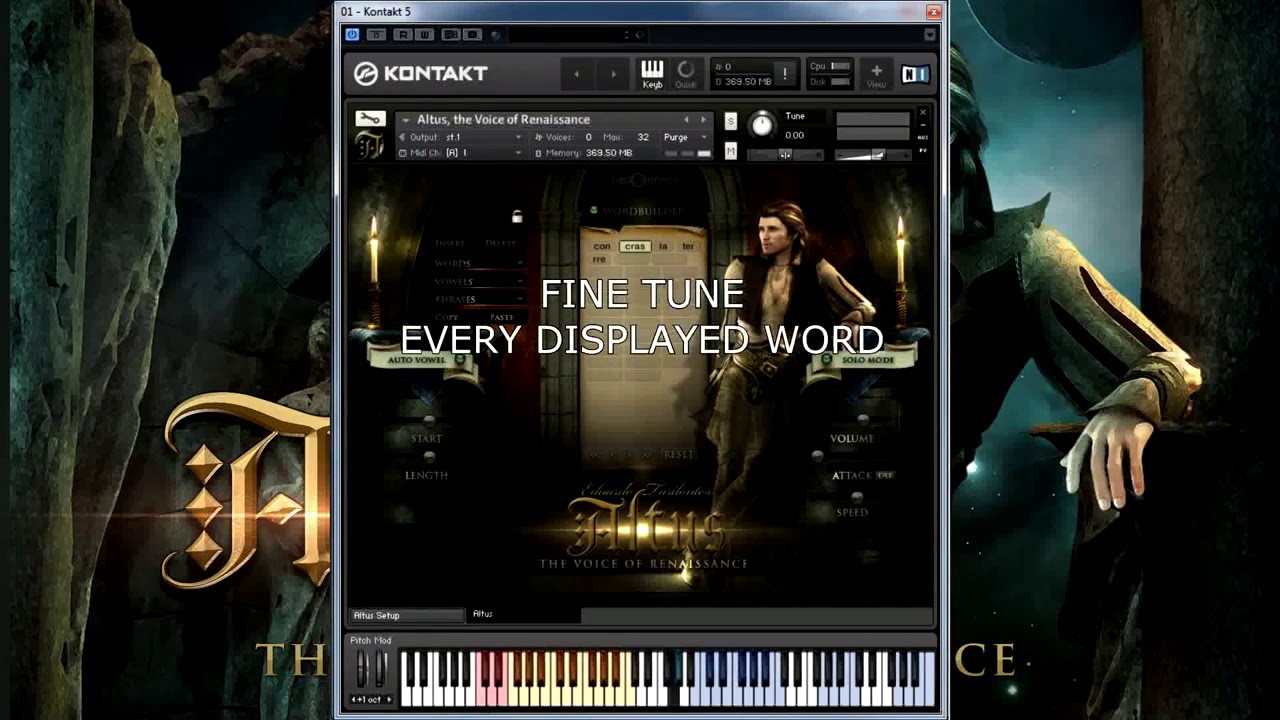Image resolution: width=1280 pixels, height=720 pixels.
Task: Expand the instrument name dropdown arrow
Action: click(405, 120)
